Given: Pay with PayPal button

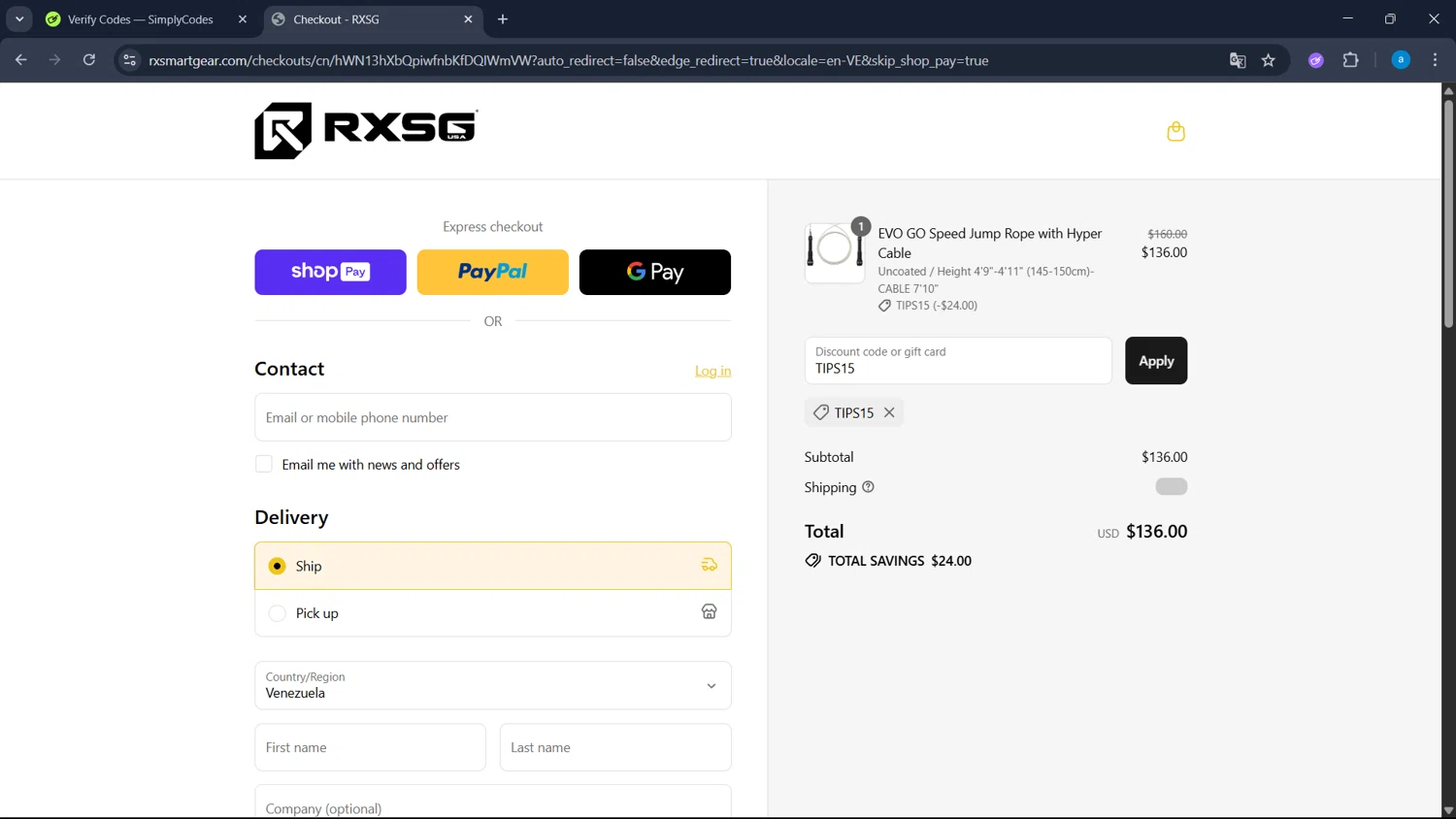Looking at the screenshot, I should pos(493,272).
